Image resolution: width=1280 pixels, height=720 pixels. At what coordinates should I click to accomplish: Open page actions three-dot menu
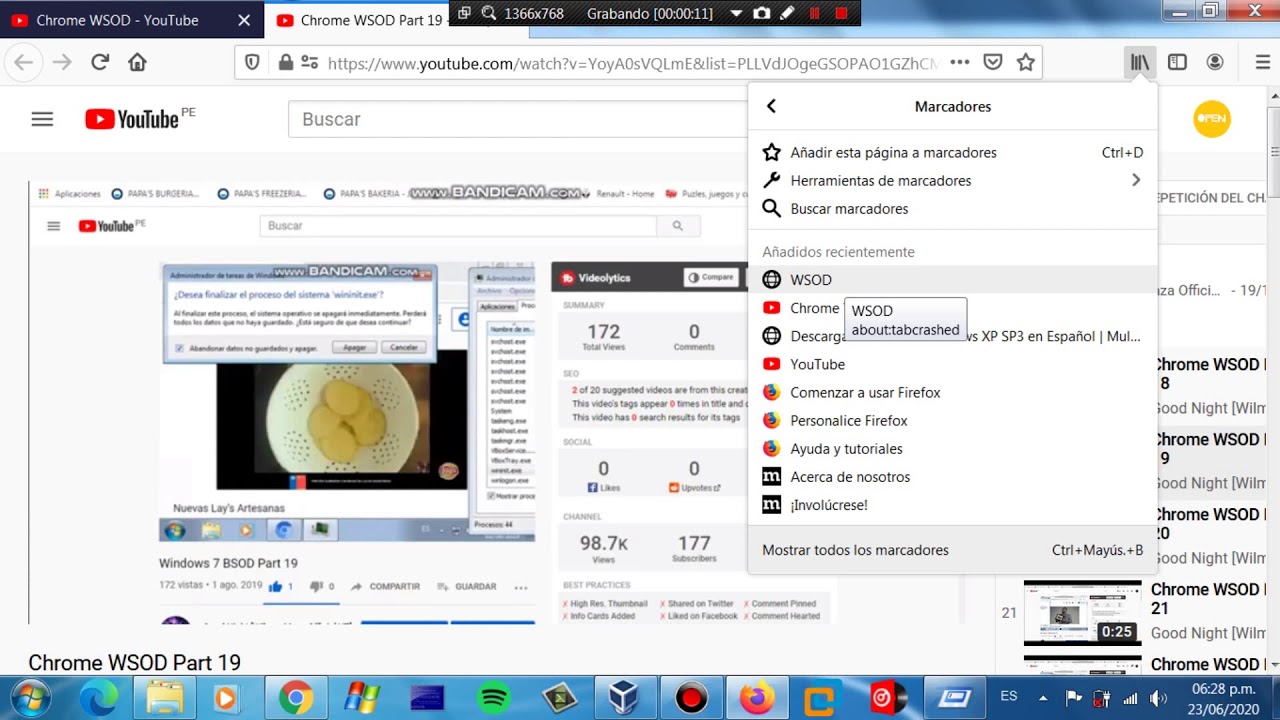[x=959, y=62]
